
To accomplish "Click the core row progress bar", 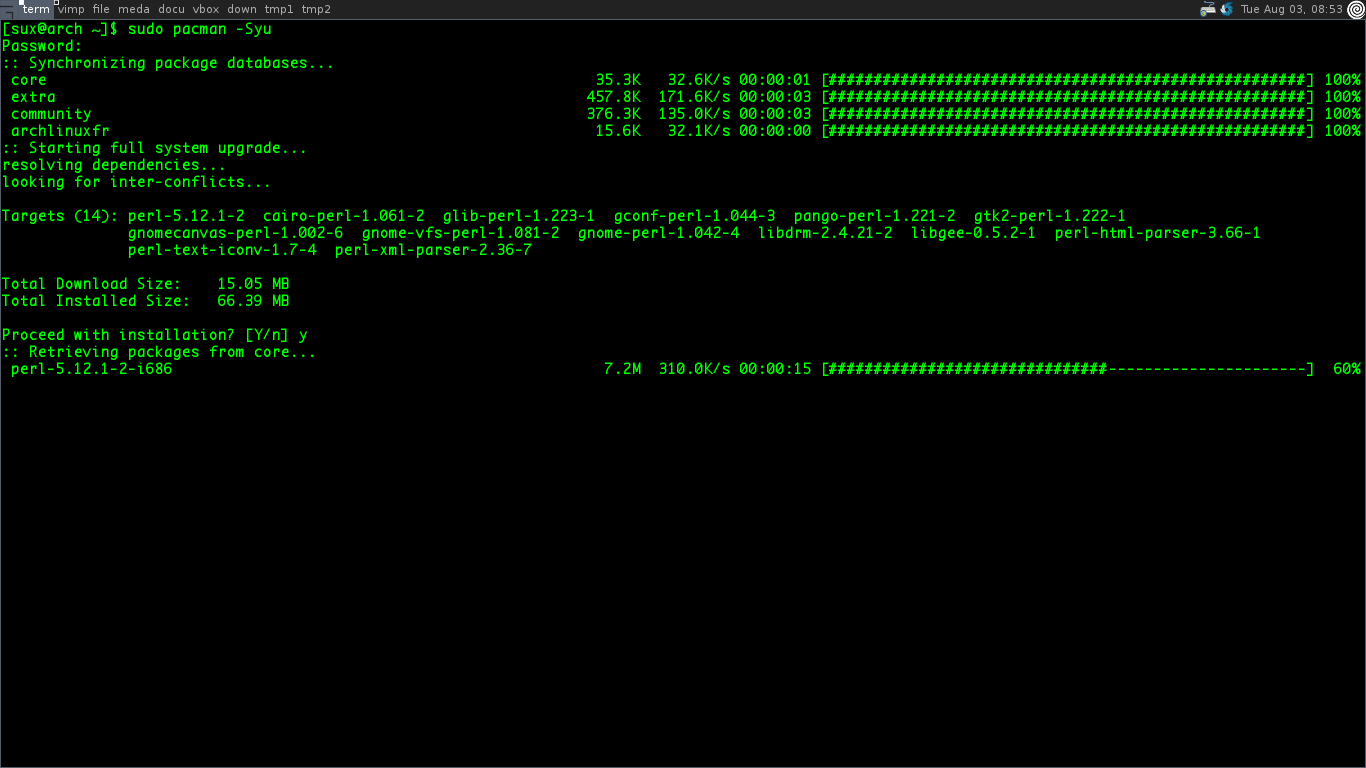I will coord(1067,80).
